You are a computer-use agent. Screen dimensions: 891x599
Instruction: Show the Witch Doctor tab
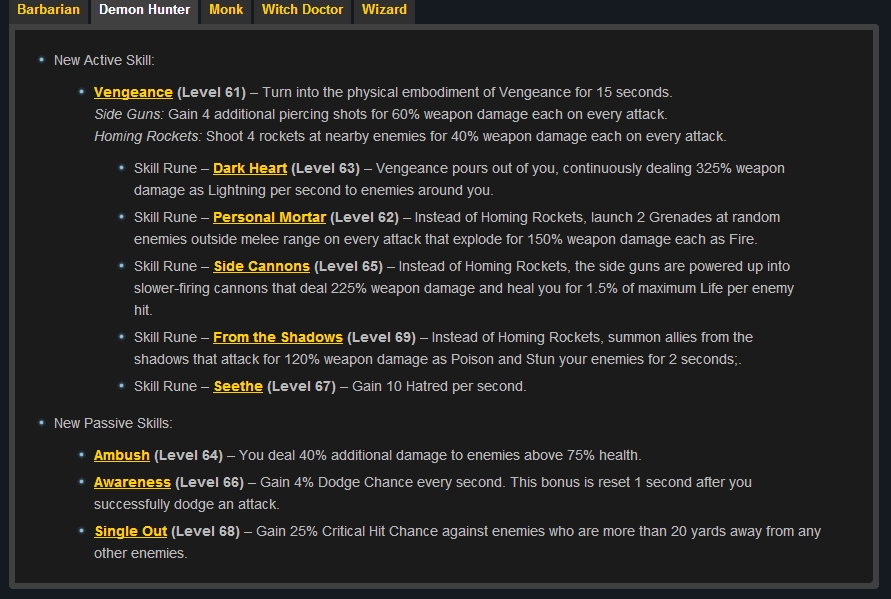[303, 10]
